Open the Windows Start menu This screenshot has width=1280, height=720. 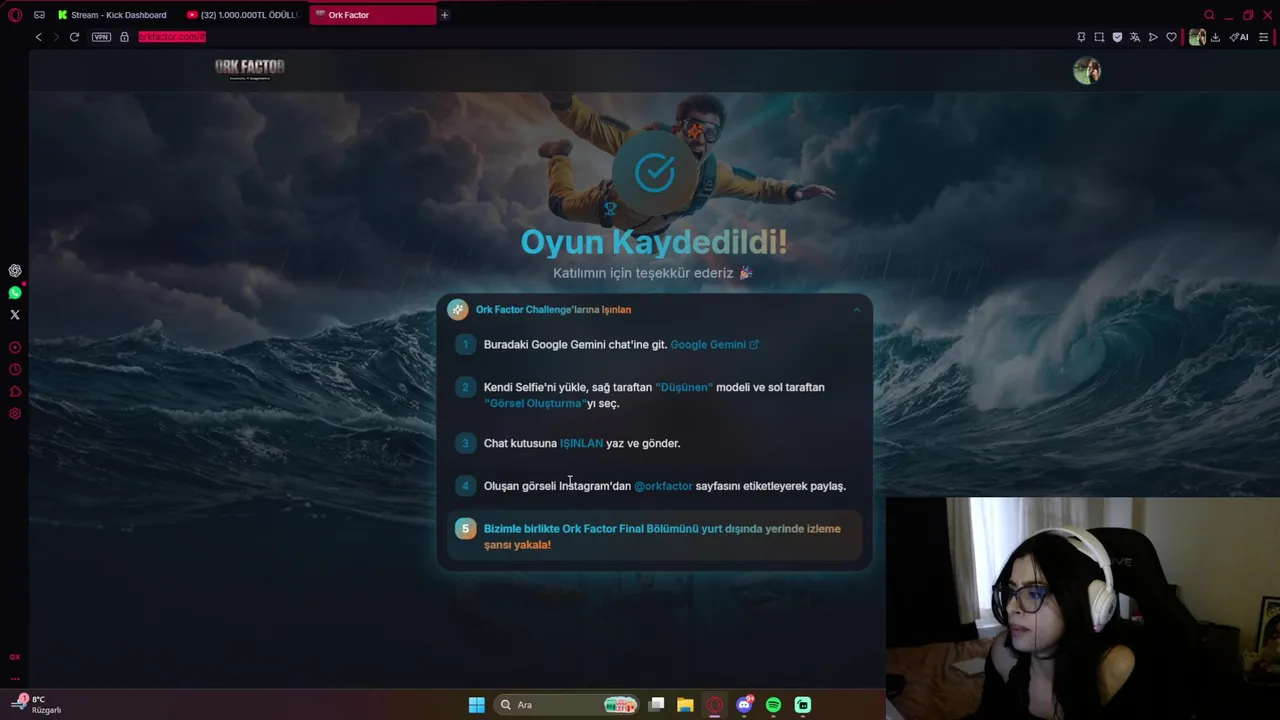(x=477, y=705)
